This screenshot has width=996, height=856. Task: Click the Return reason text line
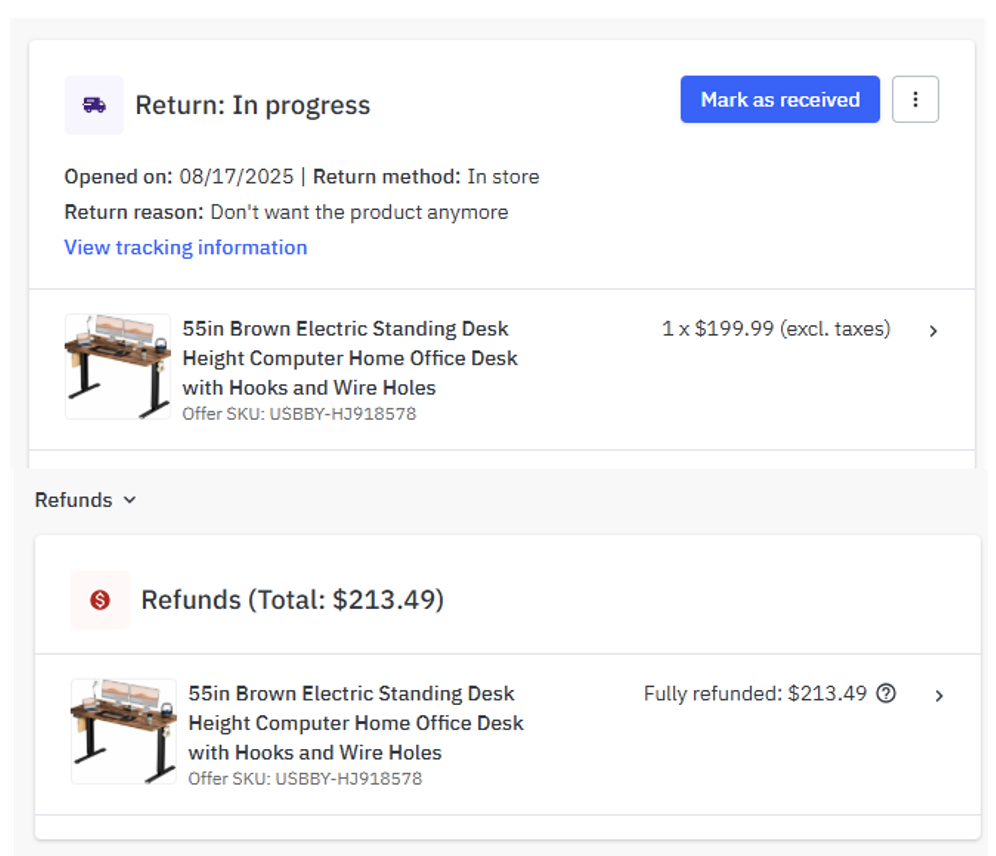coord(286,212)
